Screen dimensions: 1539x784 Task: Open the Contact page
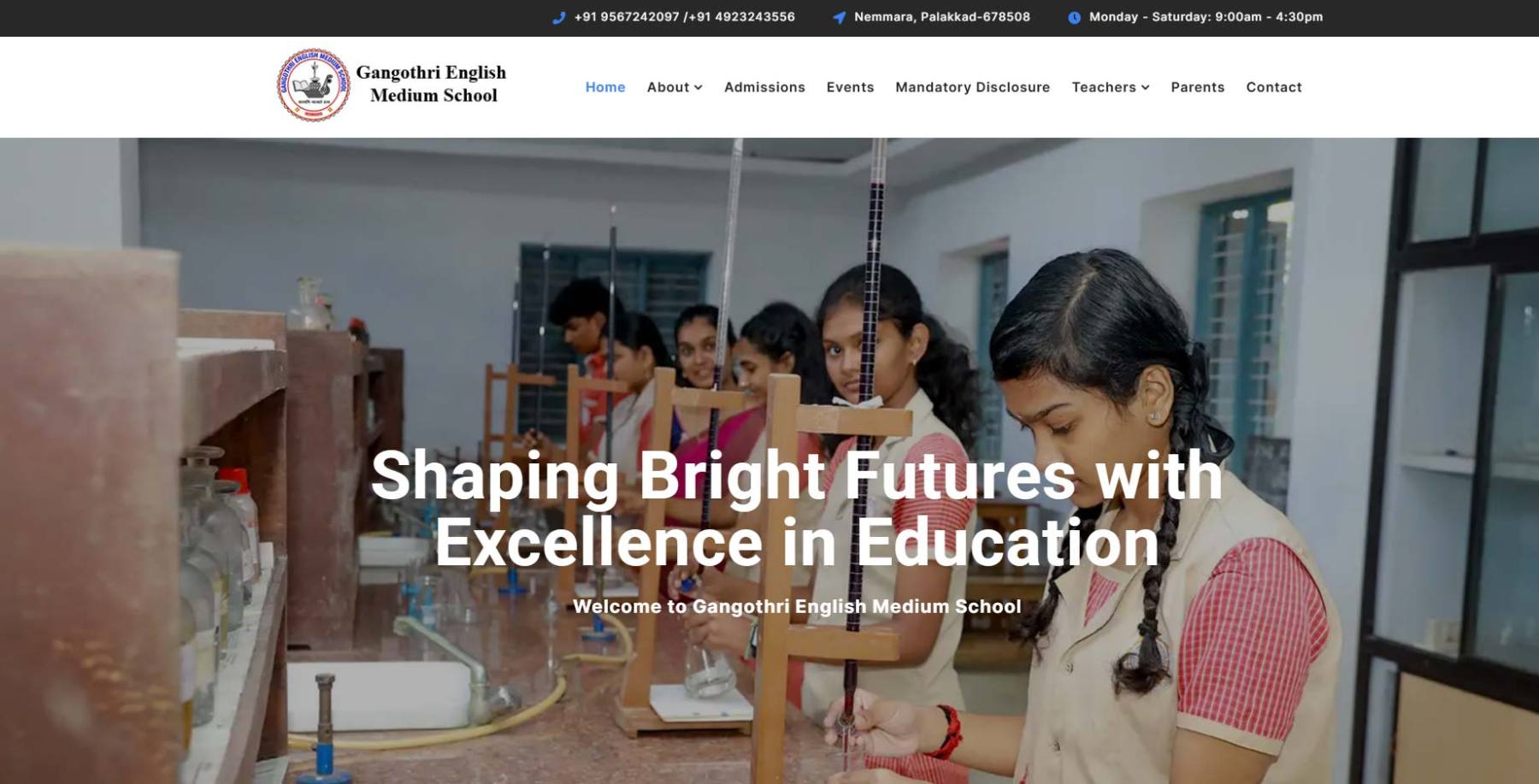pyautogui.click(x=1273, y=87)
